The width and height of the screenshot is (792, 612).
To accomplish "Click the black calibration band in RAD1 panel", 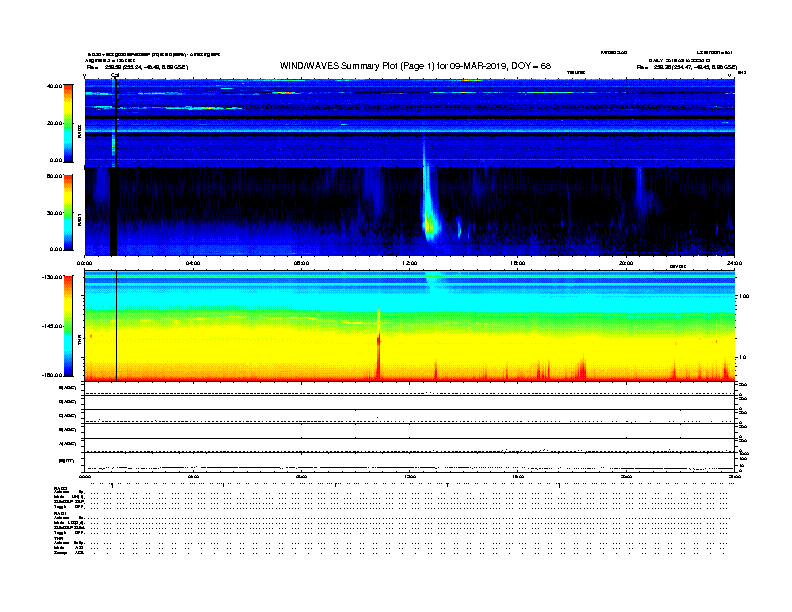I will pyautogui.click(x=114, y=211).
